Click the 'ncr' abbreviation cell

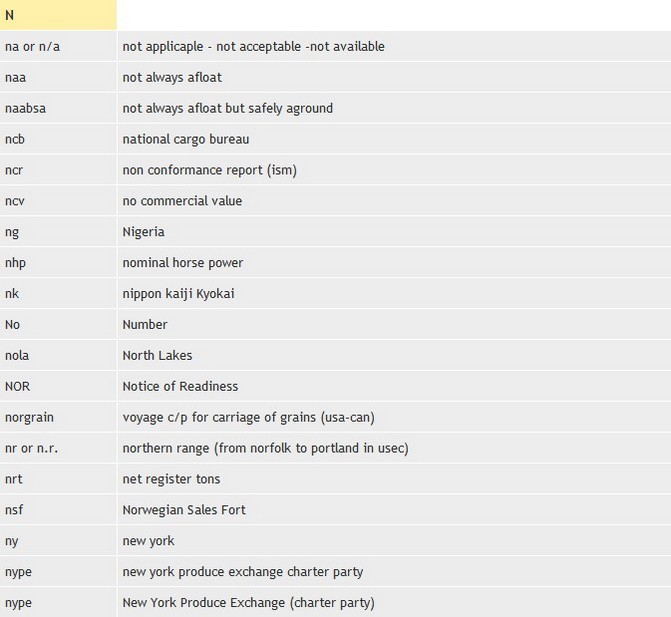pos(14,170)
